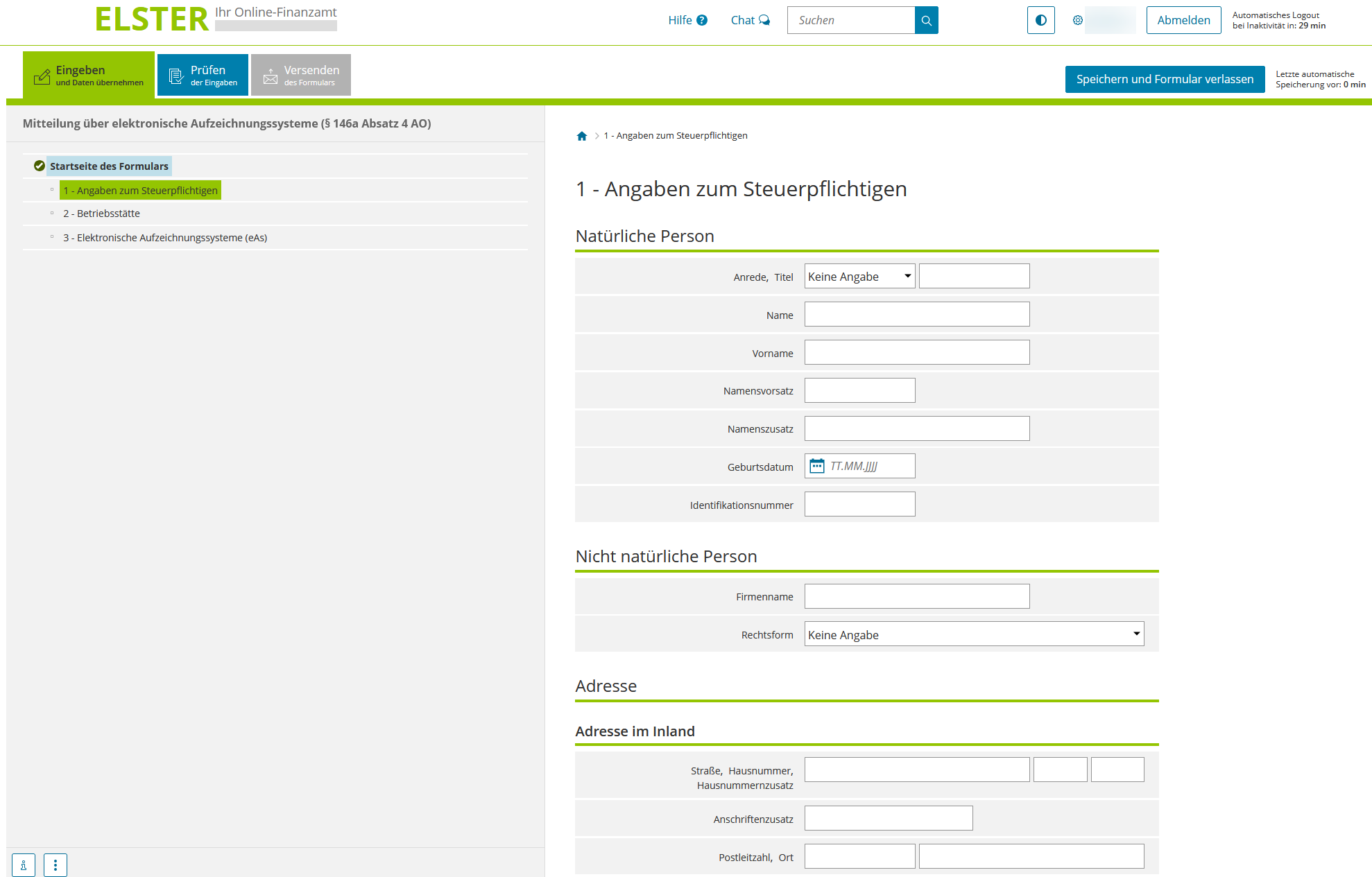Click the info icon at bottom left

[24, 865]
